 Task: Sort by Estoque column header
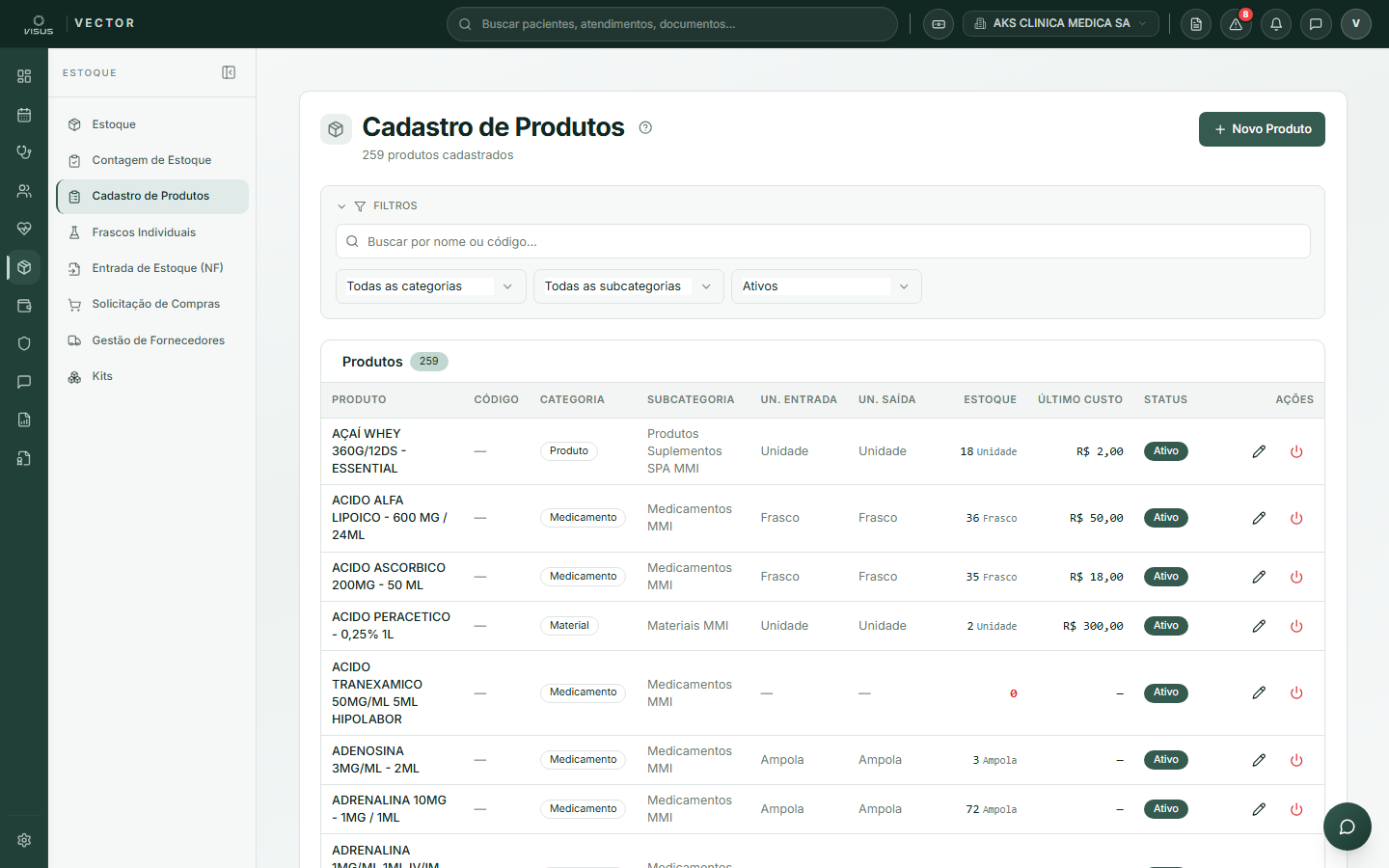click(990, 399)
